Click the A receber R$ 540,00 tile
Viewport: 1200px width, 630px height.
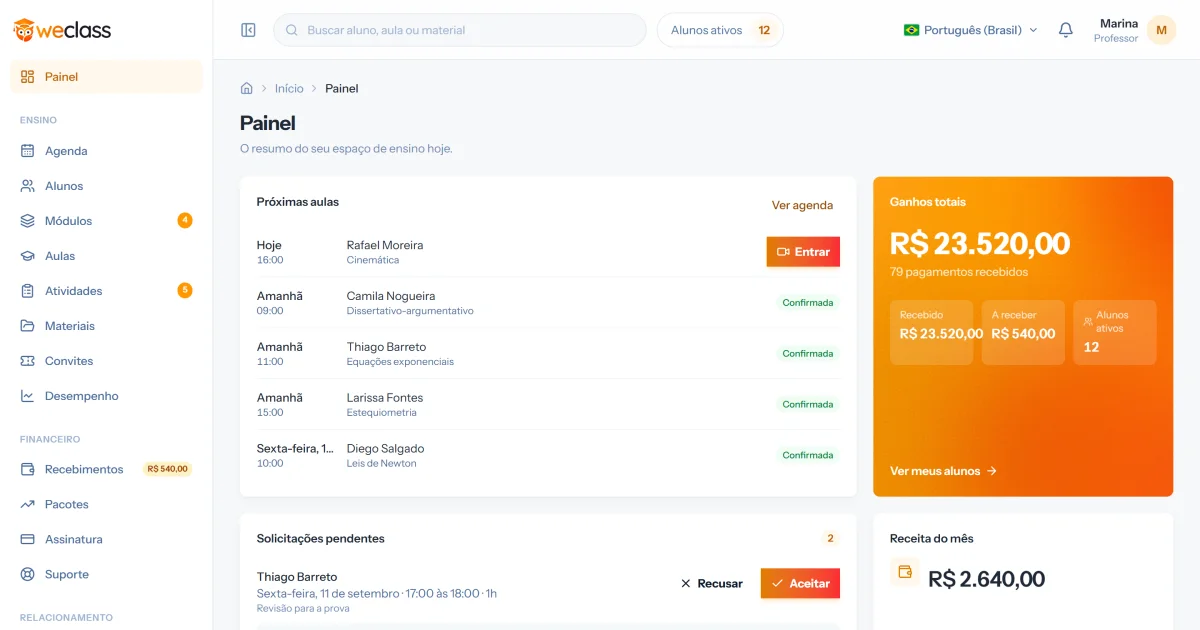click(1023, 332)
